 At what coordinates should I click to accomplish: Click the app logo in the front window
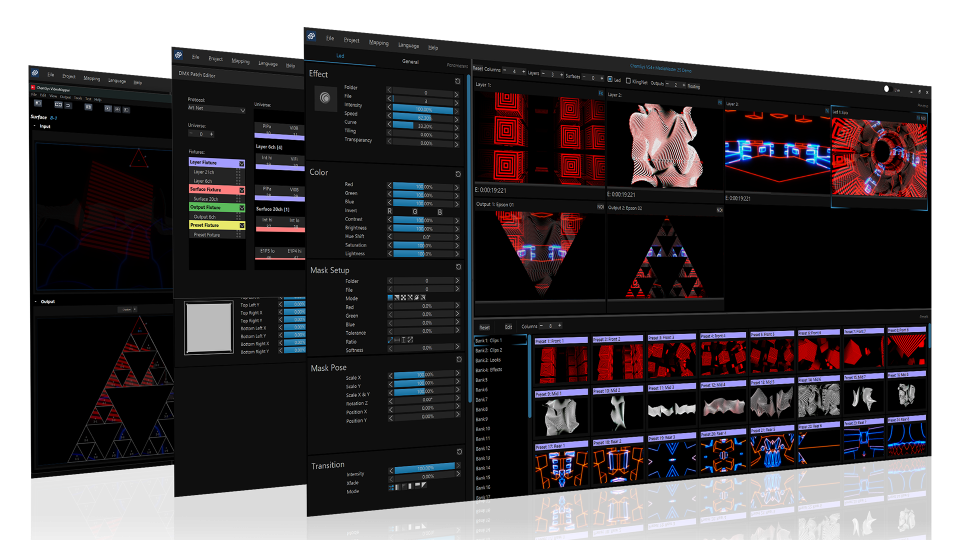pyautogui.click(x=312, y=39)
